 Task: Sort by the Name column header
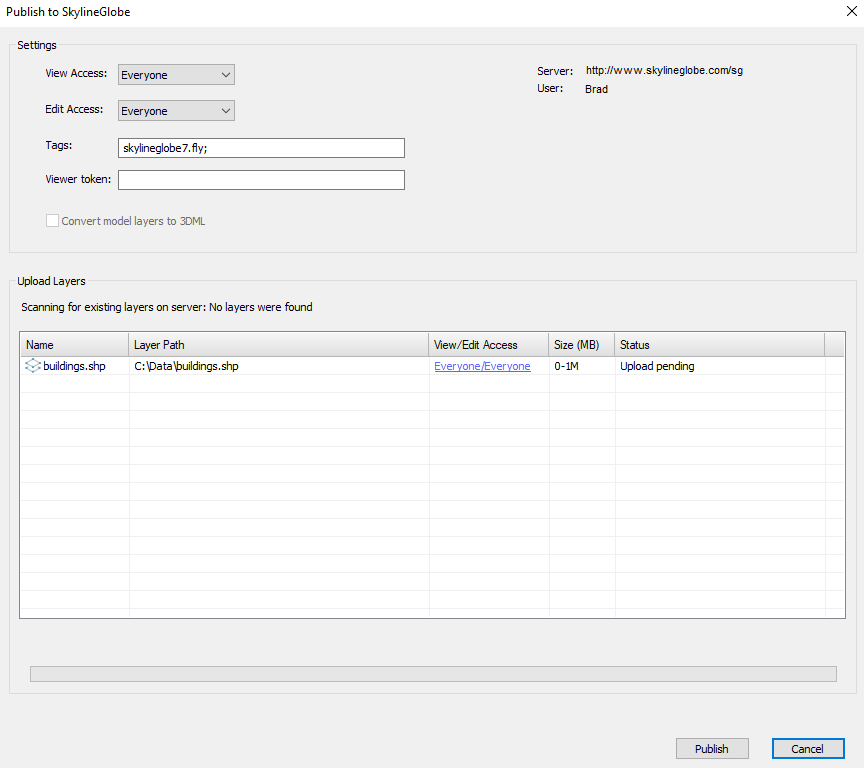pos(74,345)
